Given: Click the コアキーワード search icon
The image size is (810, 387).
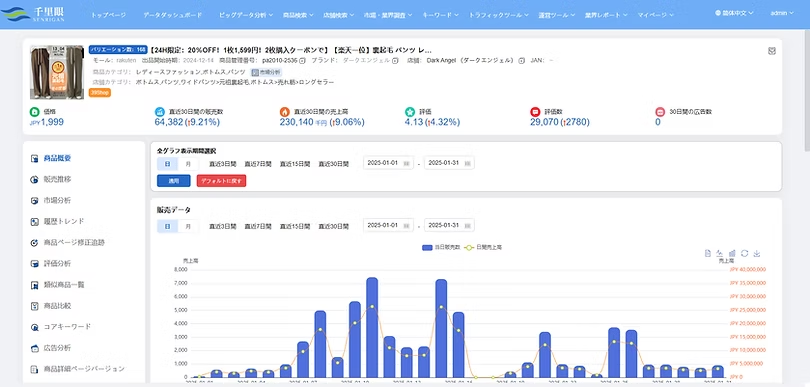Looking at the screenshot, I should point(35,327).
